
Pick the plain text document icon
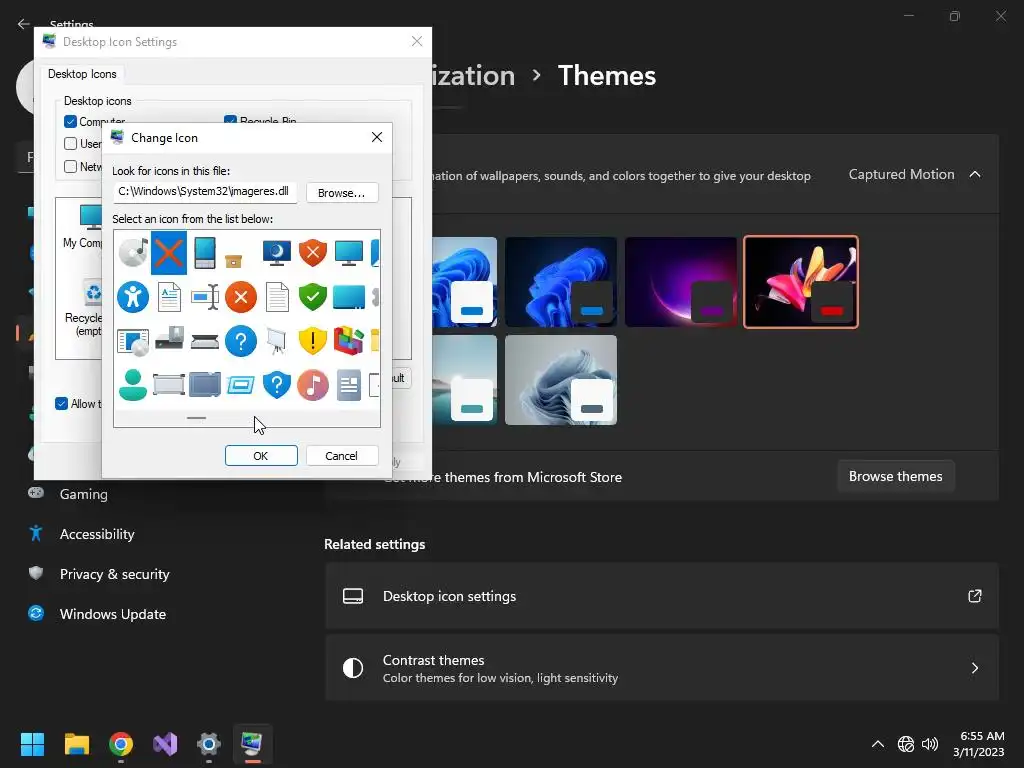tap(277, 297)
